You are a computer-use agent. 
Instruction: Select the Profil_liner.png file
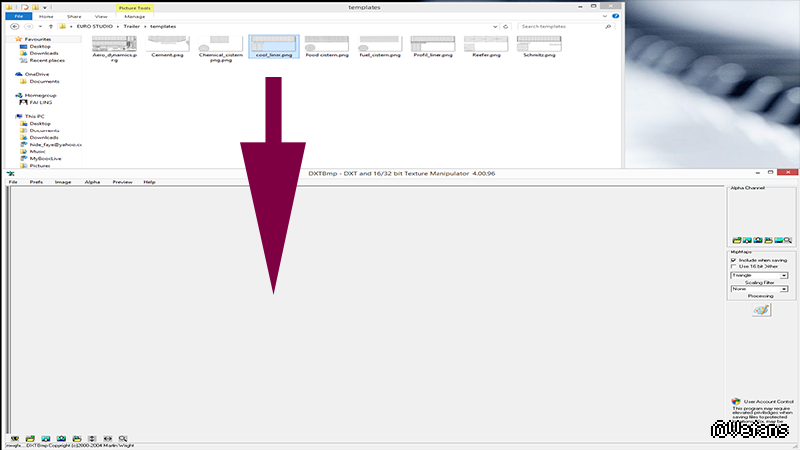tap(433, 46)
